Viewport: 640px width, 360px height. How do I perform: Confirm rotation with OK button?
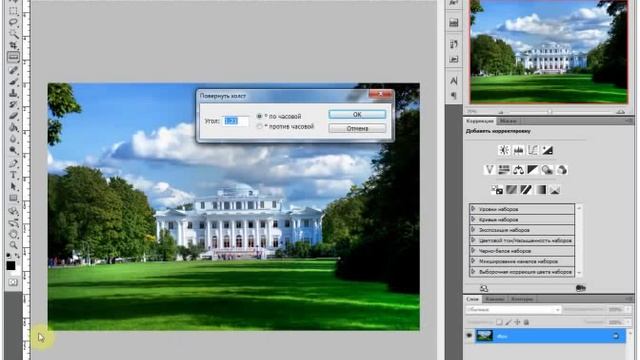[x=357, y=115]
